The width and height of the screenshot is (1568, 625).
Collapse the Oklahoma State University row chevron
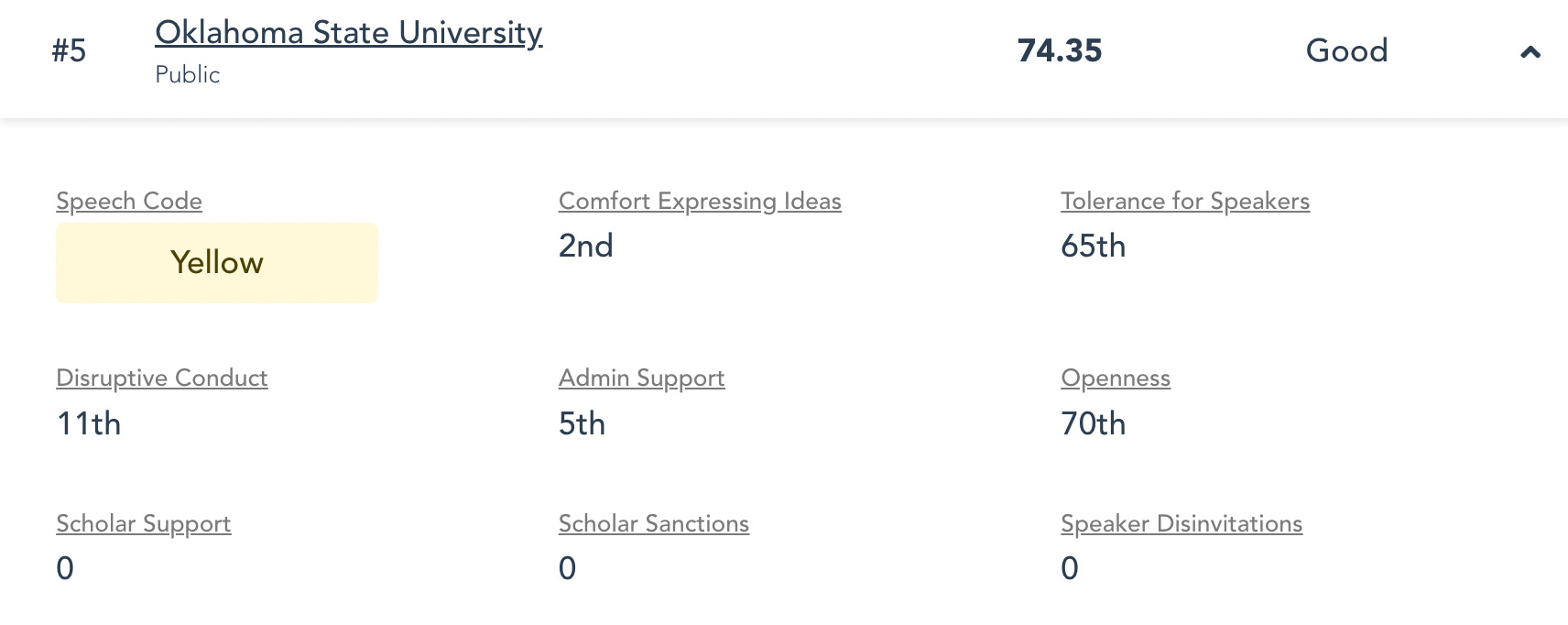(1530, 52)
